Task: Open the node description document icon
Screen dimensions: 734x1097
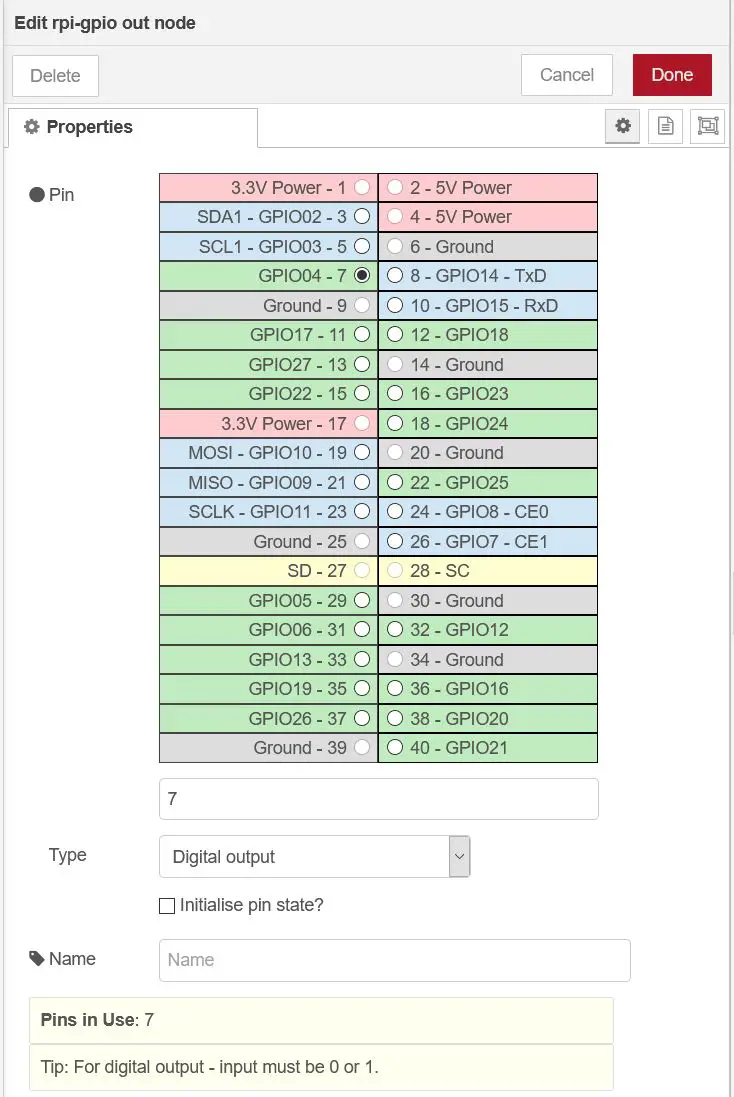Action: (x=665, y=126)
